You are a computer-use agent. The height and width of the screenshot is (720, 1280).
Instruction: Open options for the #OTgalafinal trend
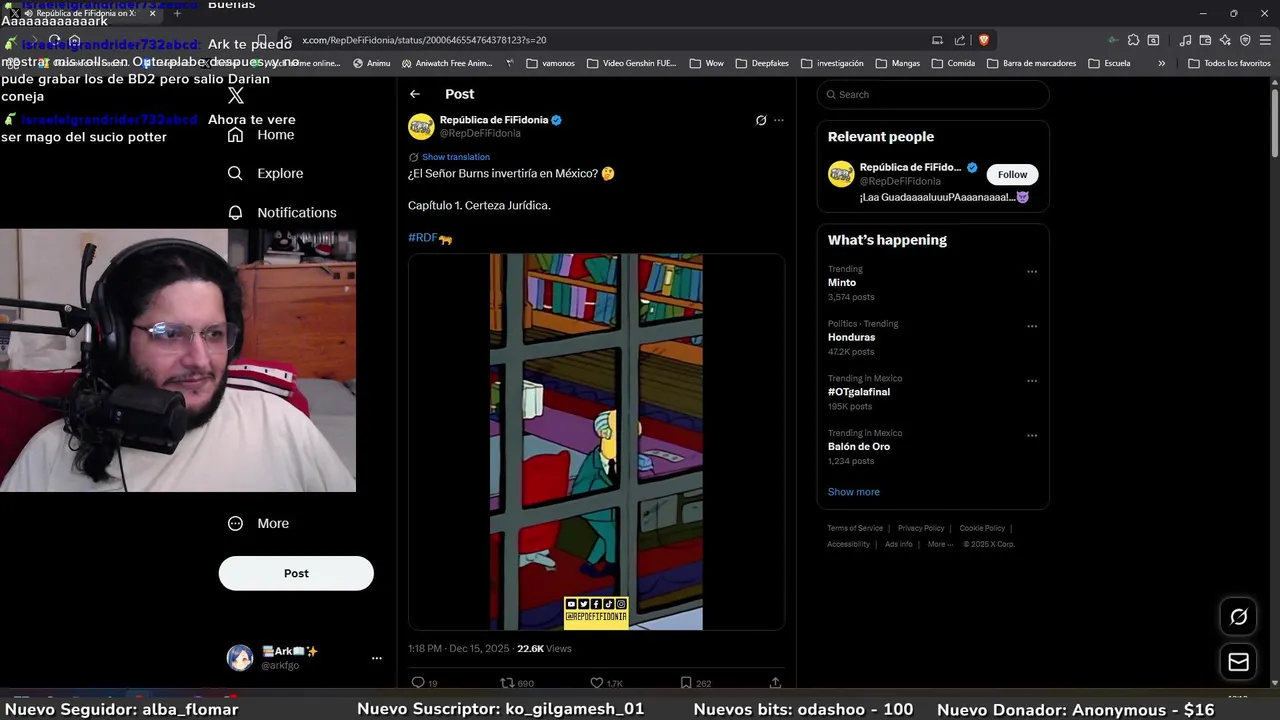point(1032,381)
